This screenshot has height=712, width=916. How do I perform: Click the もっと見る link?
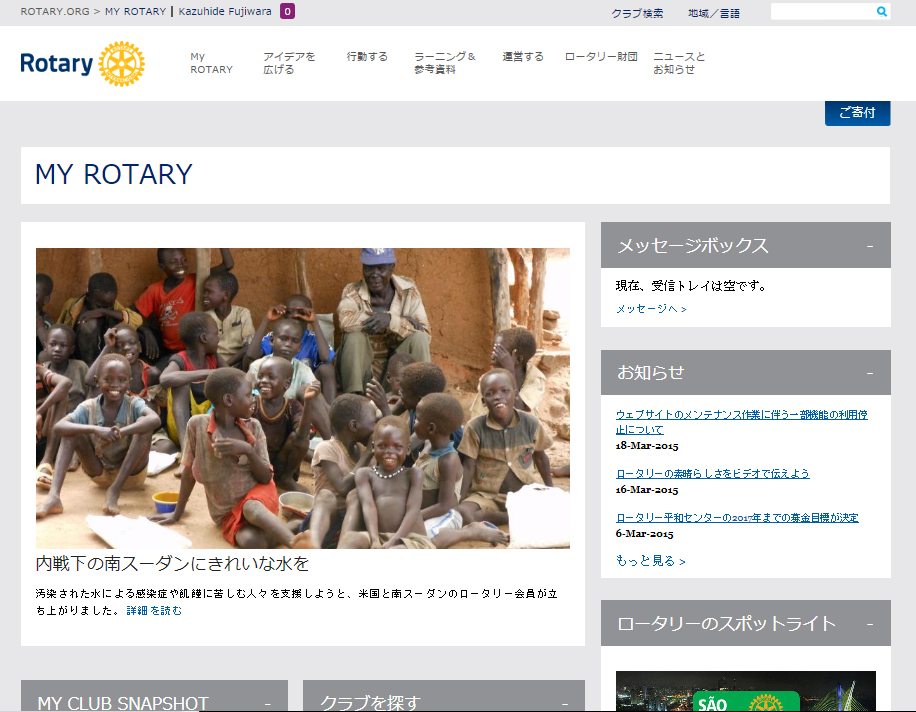tap(650, 561)
